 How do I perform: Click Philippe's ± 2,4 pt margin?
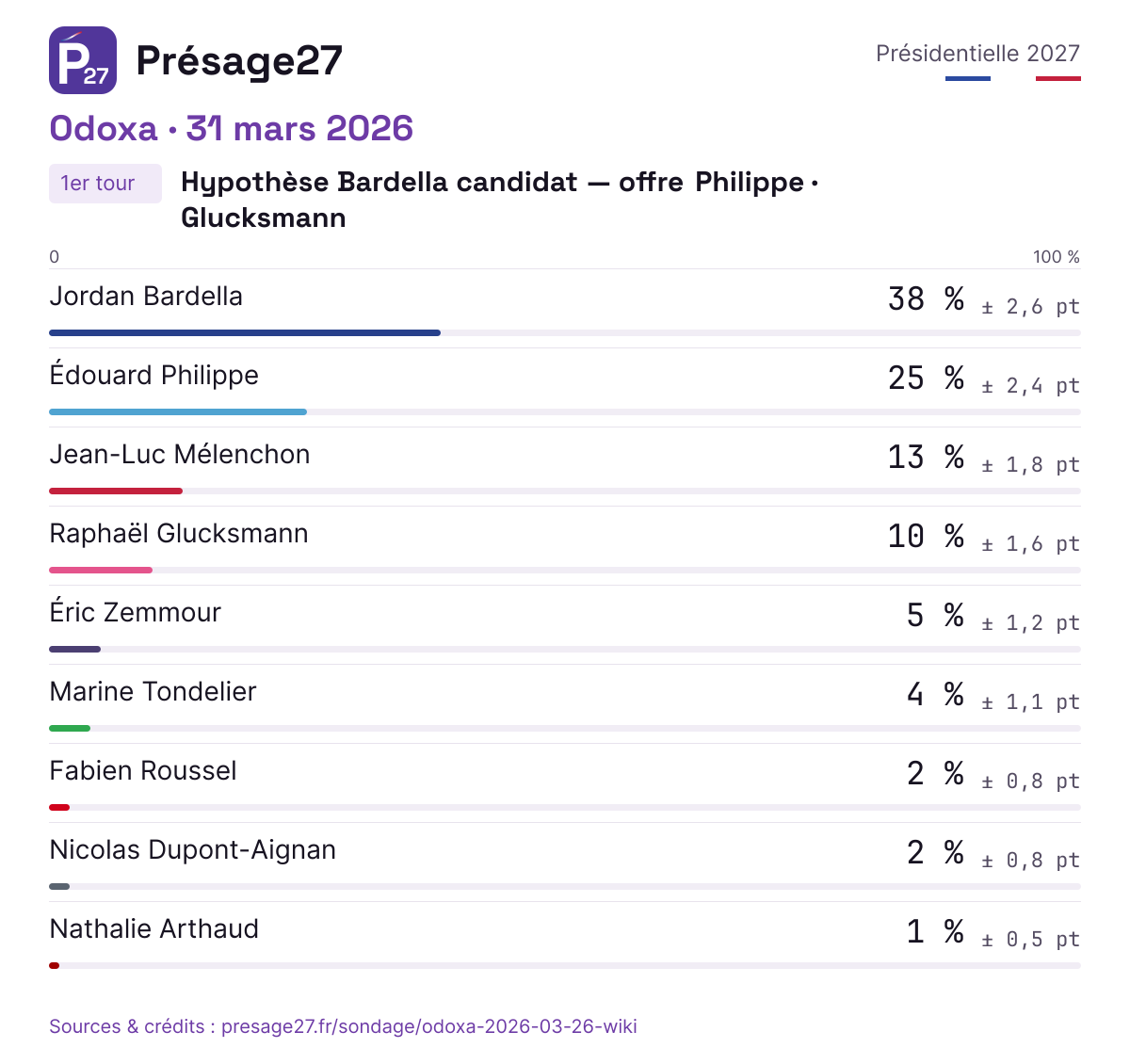point(1030,386)
